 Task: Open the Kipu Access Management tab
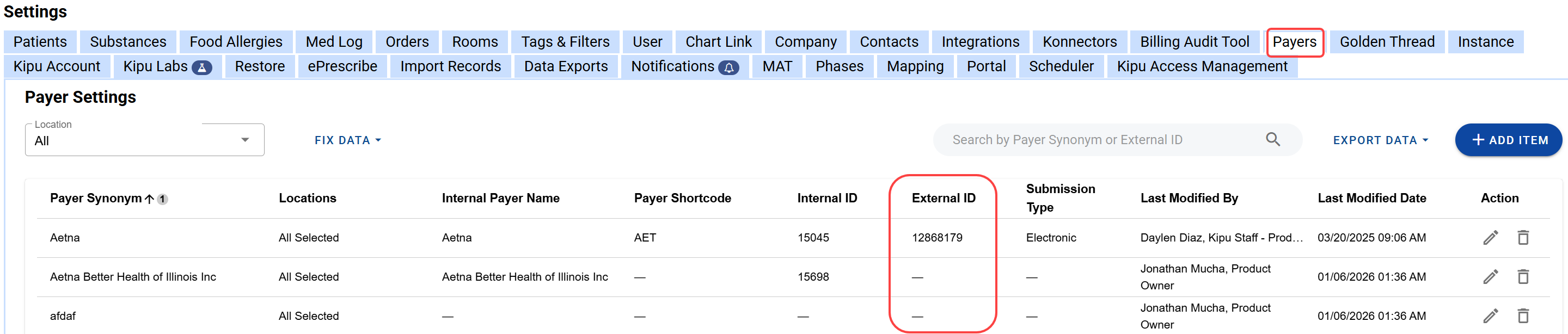click(x=1202, y=66)
